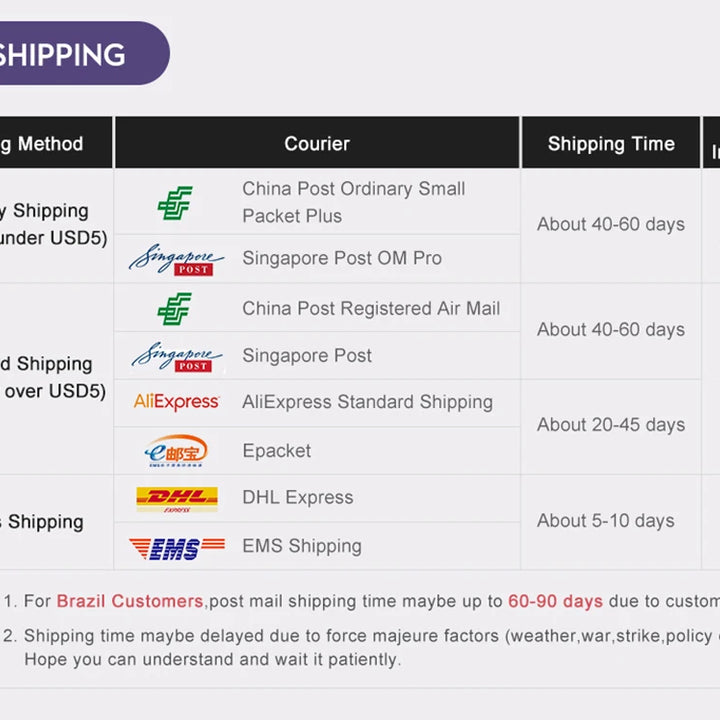Click the About 5-10 days cell
This screenshot has height=720, width=720.
(605, 521)
